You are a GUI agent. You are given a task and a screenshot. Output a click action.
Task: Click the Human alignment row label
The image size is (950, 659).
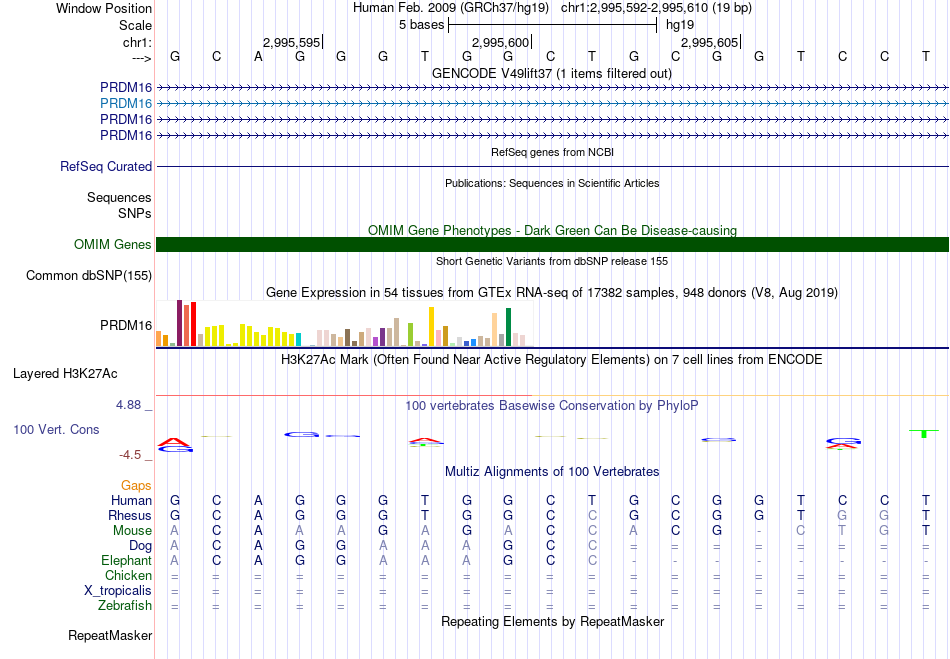(131, 500)
